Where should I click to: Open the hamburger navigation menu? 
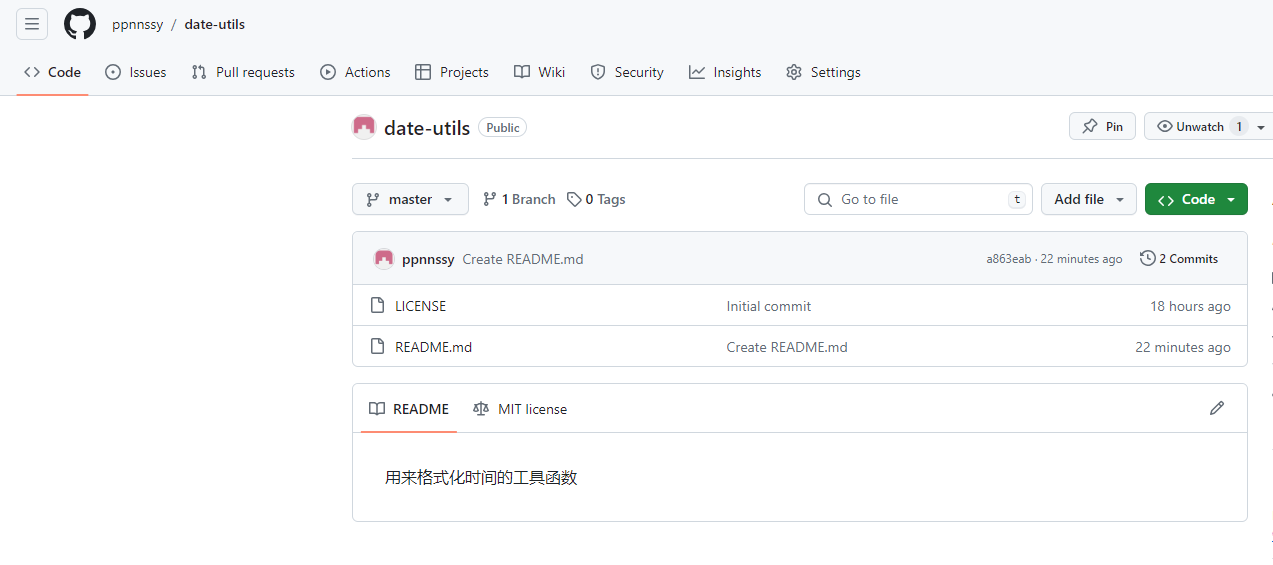(32, 24)
